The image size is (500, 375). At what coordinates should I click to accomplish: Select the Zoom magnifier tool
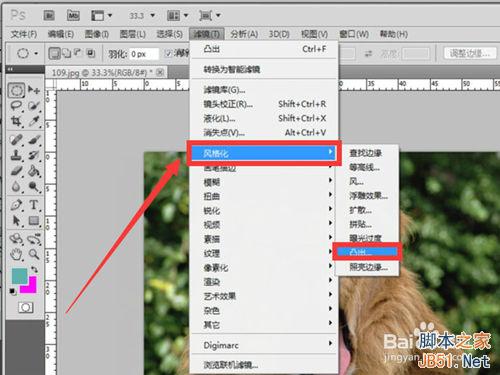click(x=34, y=255)
